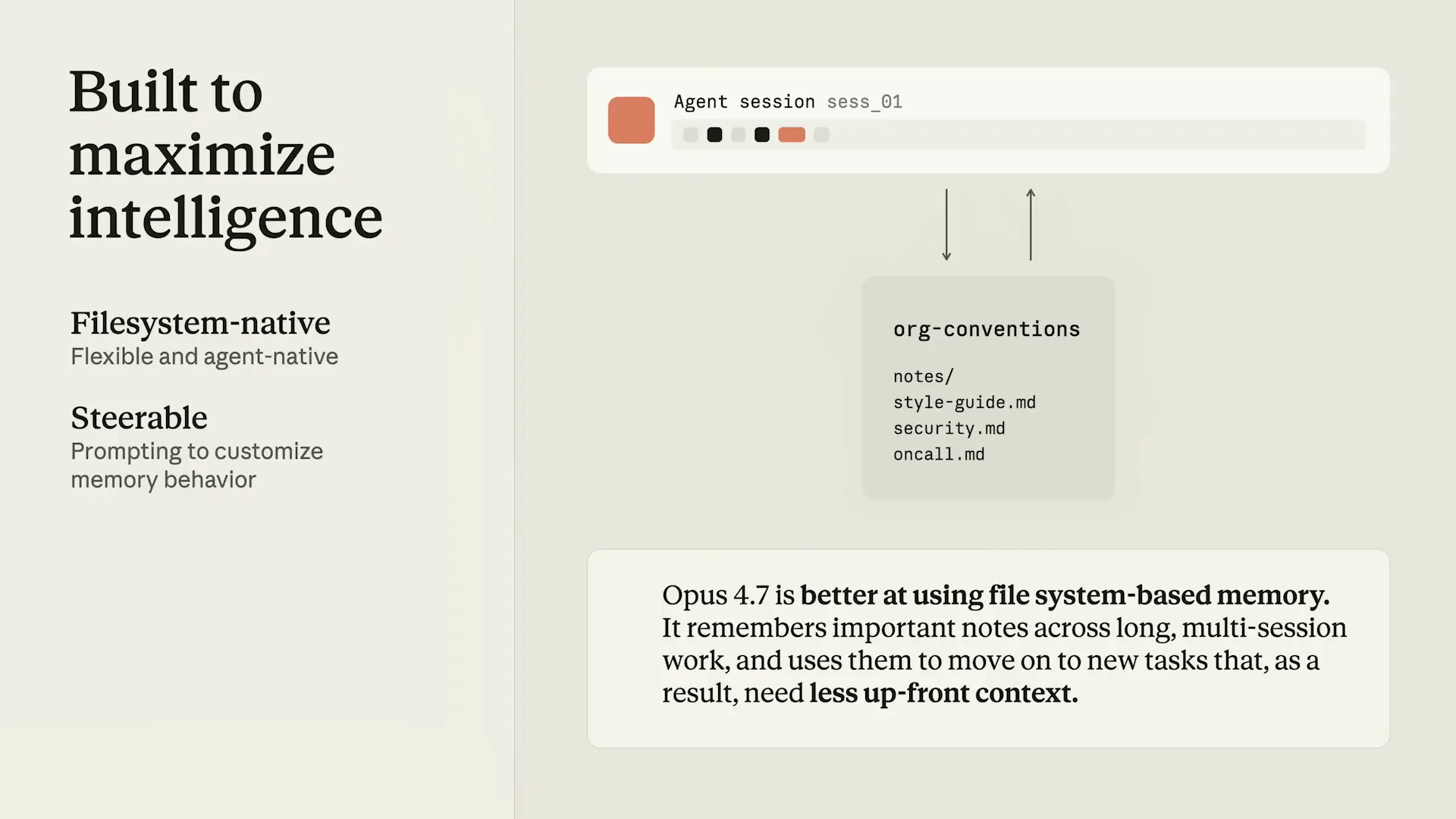The height and width of the screenshot is (819, 1456).
Task: Open oncall.md file
Action: click(939, 454)
